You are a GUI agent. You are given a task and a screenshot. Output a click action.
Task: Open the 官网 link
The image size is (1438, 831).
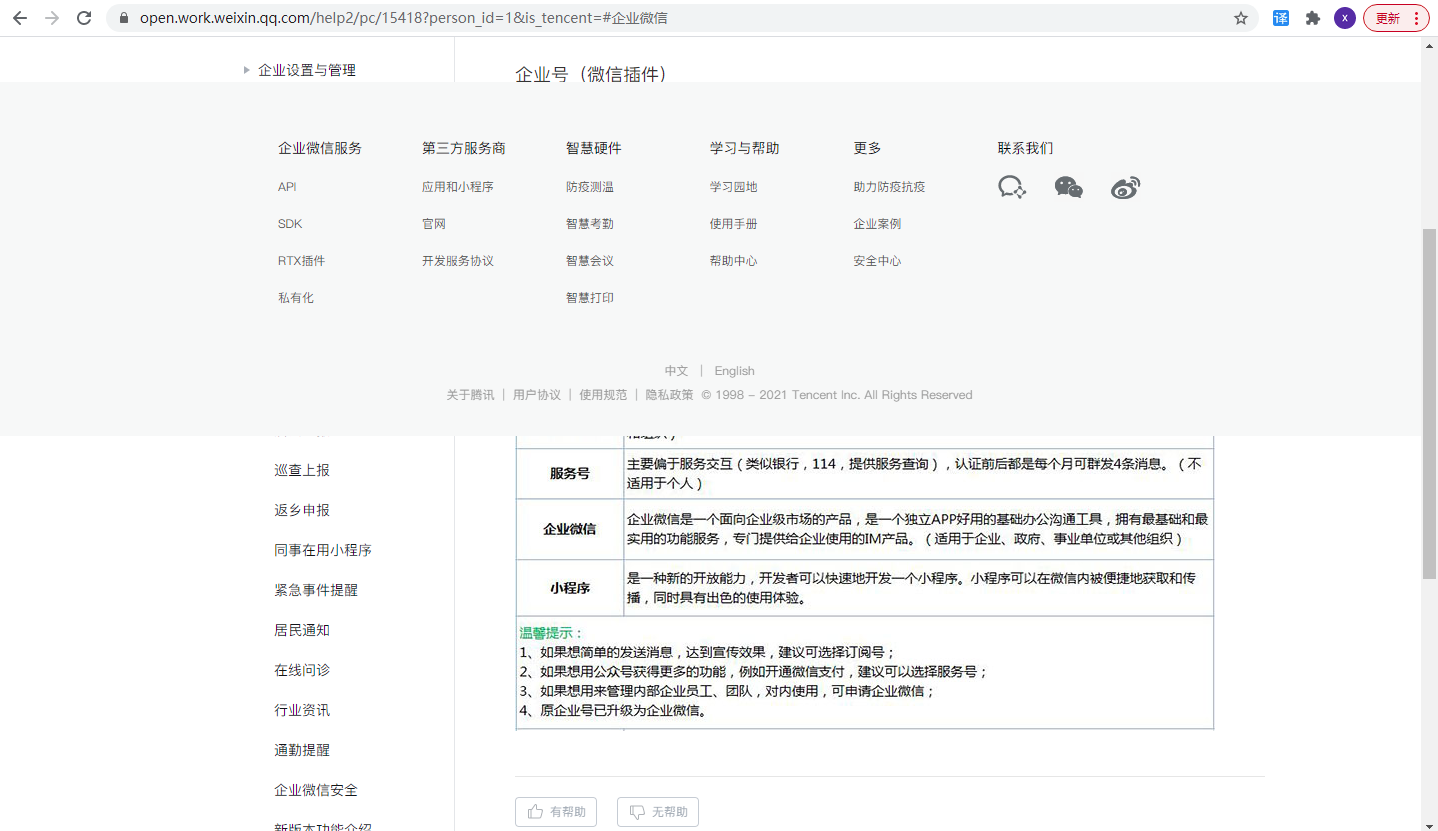pos(434,224)
